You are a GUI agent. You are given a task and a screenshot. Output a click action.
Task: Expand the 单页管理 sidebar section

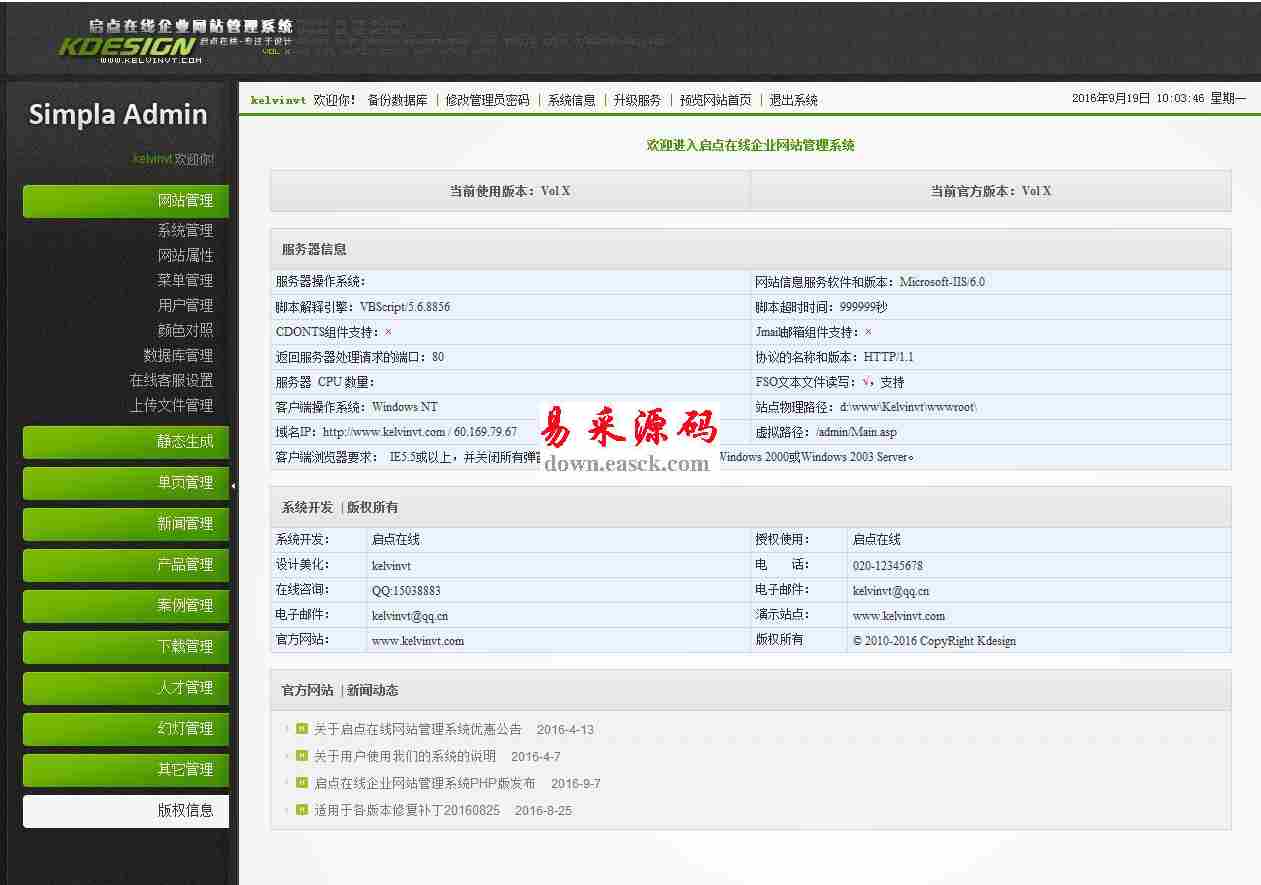point(126,483)
